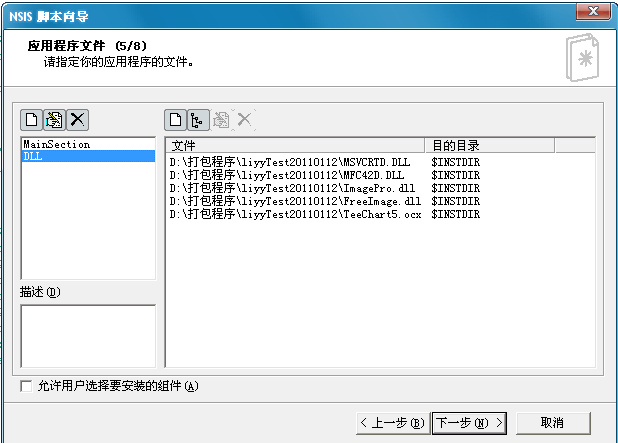Add a directory tree using the folder-tree icon
The width and height of the screenshot is (618, 443).
[x=198, y=119]
